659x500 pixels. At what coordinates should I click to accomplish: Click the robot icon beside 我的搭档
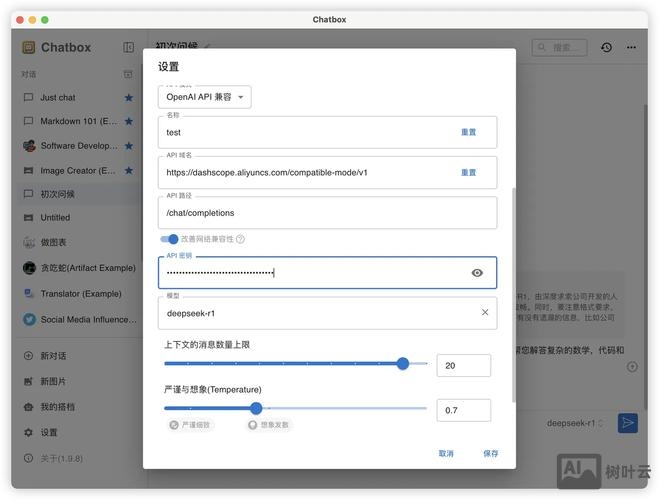point(28,407)
